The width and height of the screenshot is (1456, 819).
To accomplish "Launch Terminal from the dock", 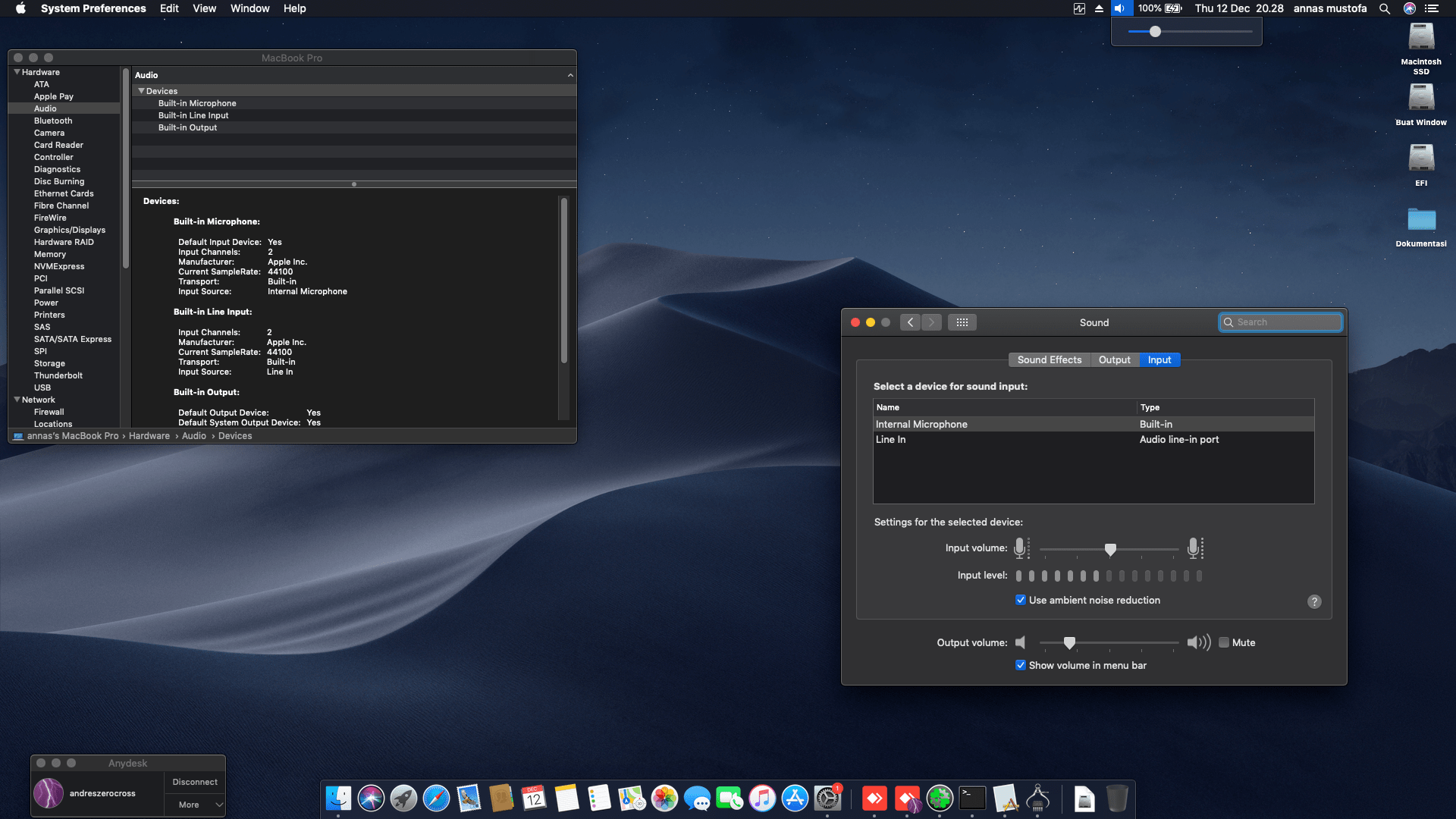I will 972,799.
